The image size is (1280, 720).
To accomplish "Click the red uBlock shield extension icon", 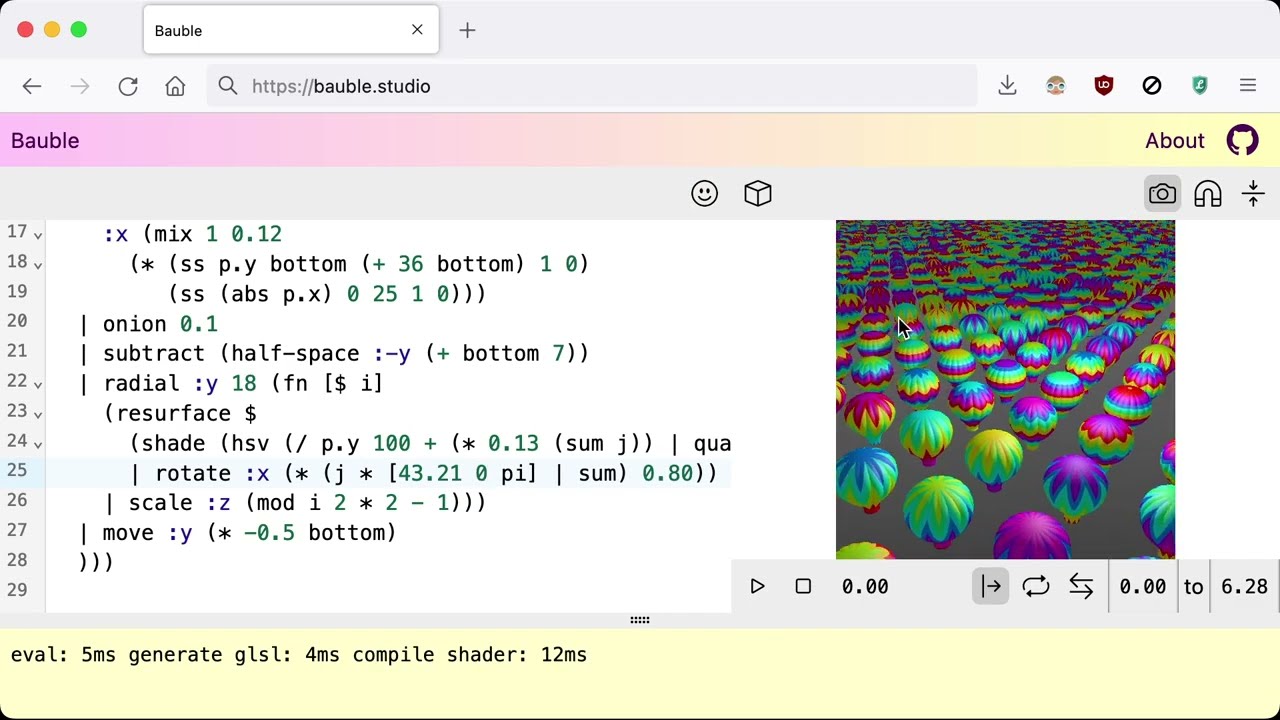I will [1104, 87].
